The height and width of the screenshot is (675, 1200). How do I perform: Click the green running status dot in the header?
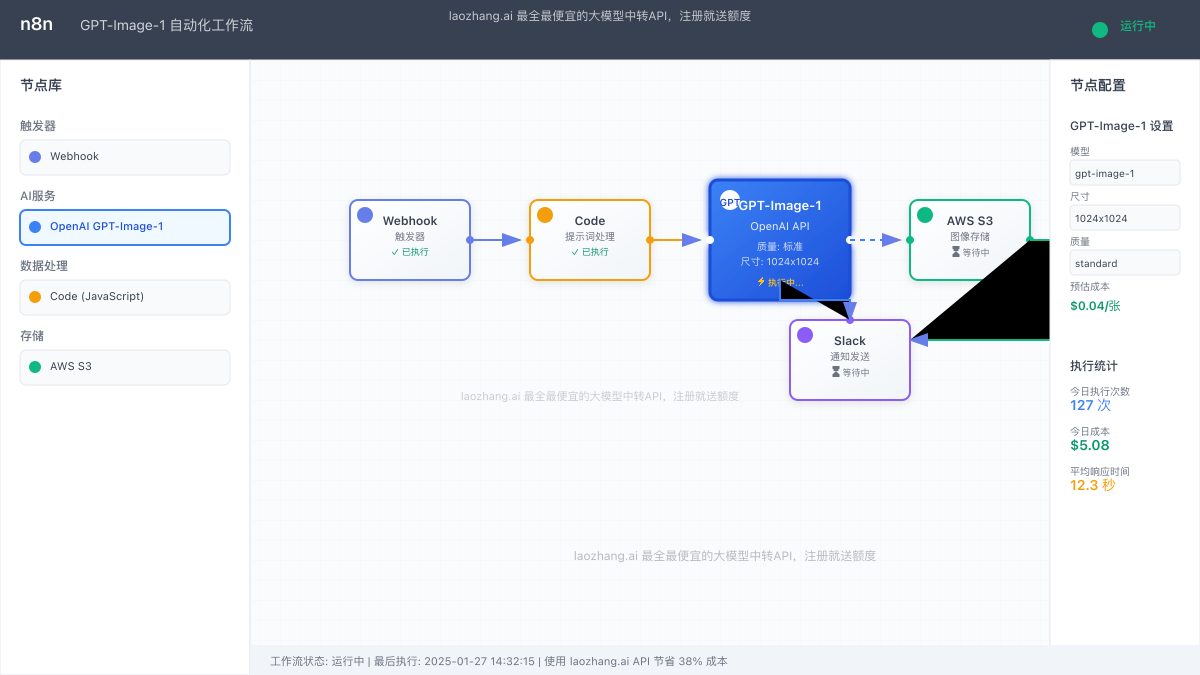[1100, 30]
